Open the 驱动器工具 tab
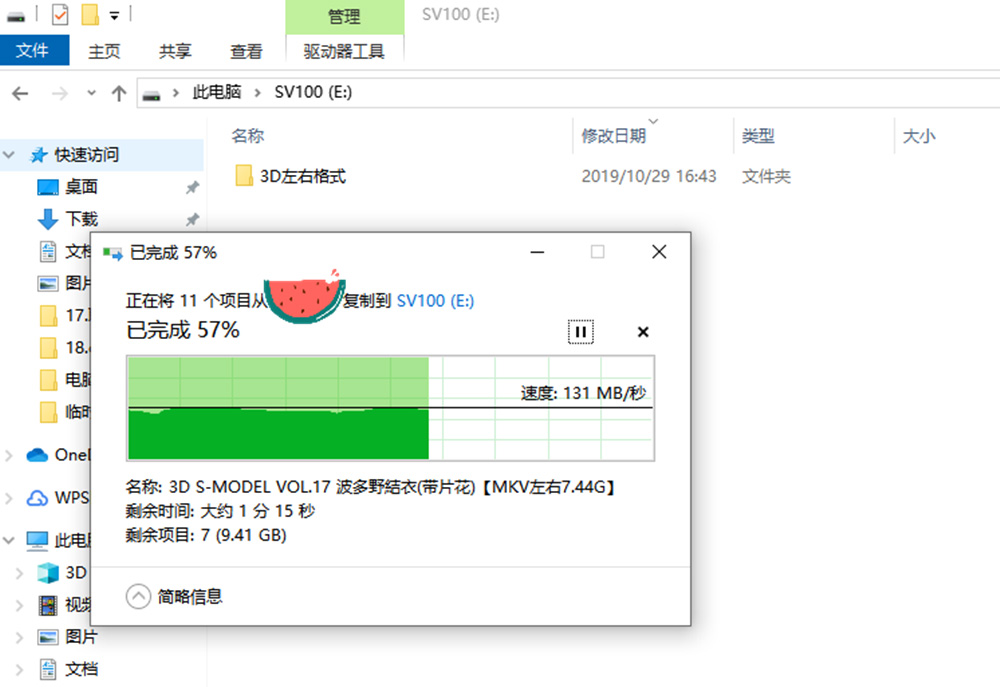The width and height of the screenshot is (1000, 687). tap(344, 51)
